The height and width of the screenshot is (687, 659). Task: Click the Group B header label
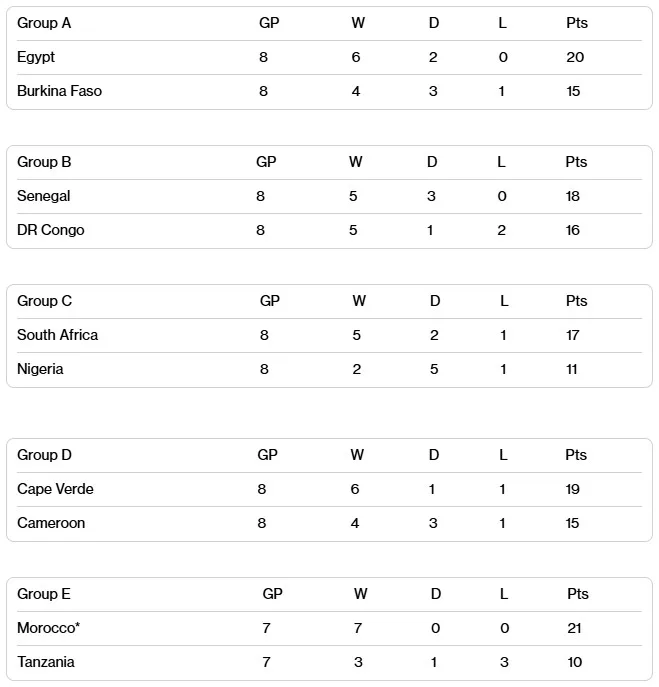[44, 162]
